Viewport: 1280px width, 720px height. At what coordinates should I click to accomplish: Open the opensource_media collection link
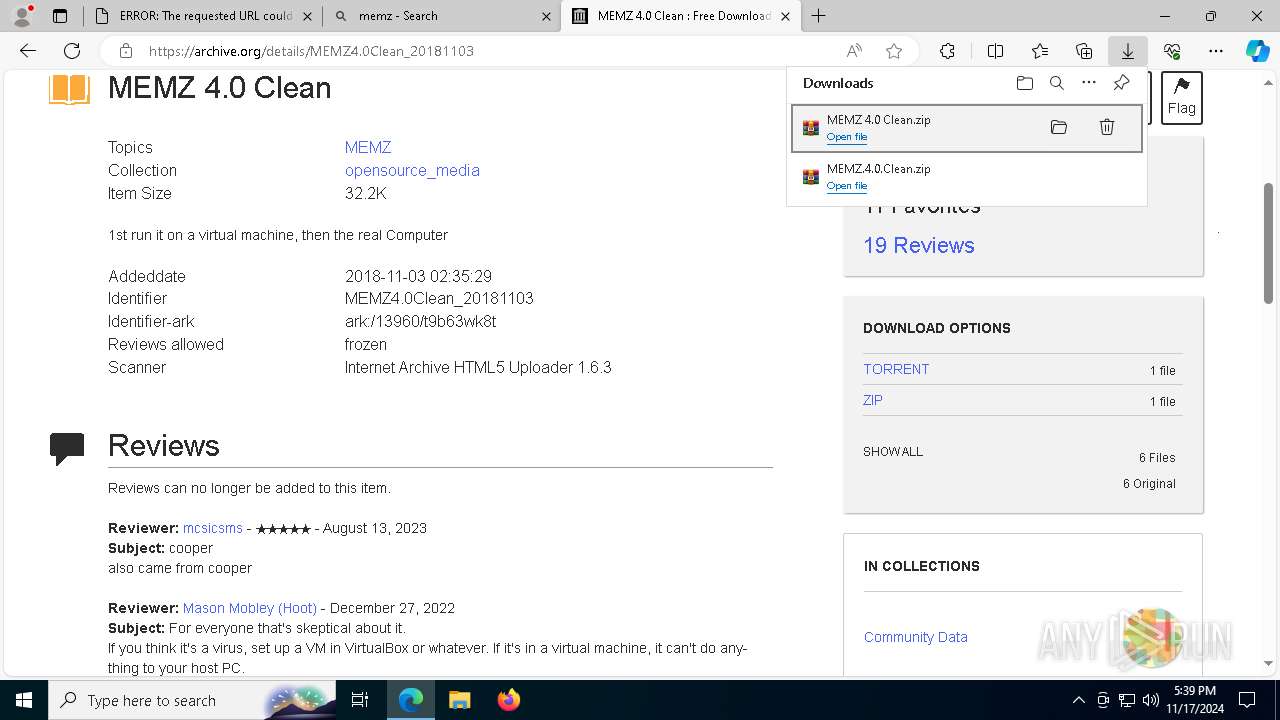[412, 170]
